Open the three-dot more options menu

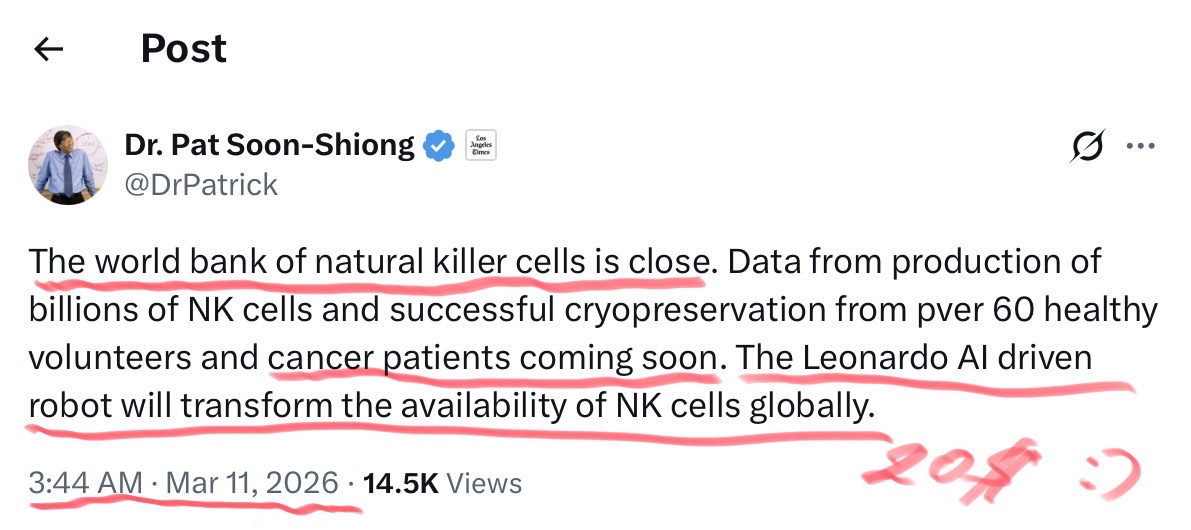click(x=1141, y=147)
